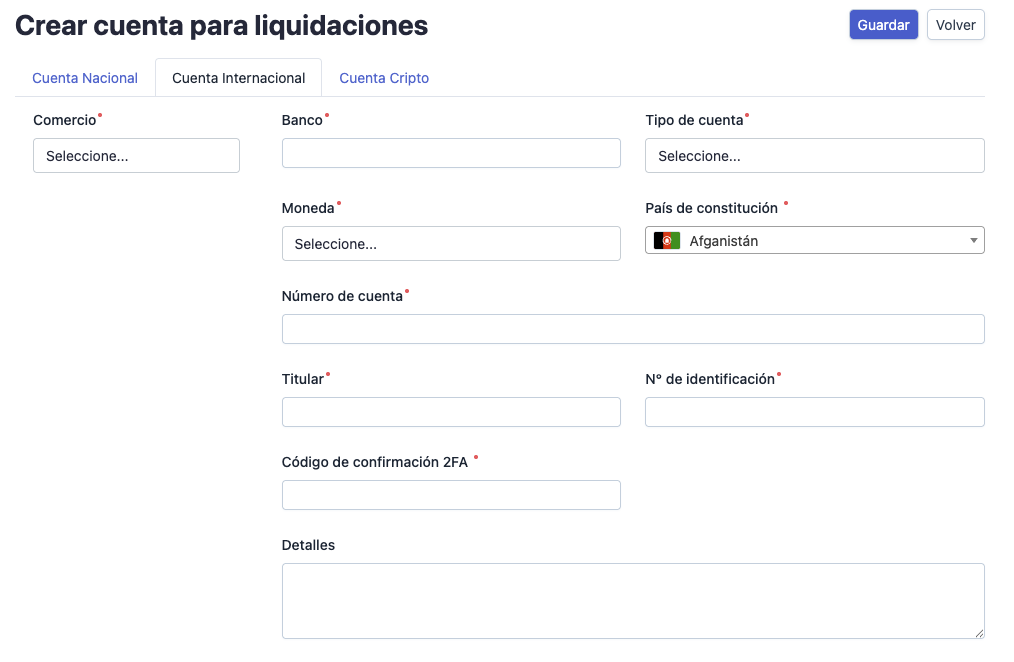Activate the Cuenta Internacional tab

click(238, 77)
